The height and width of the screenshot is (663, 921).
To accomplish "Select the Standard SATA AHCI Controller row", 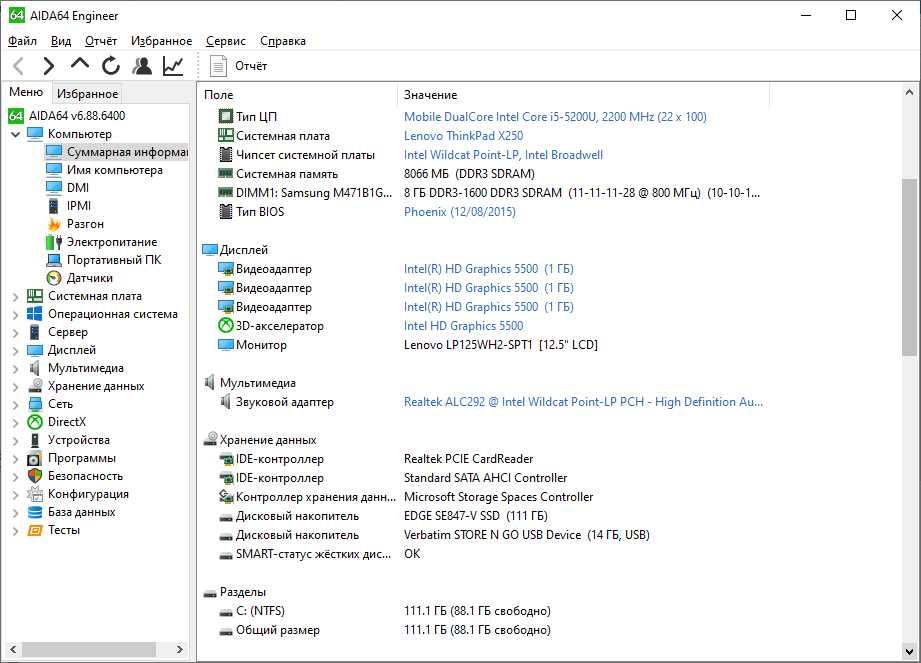I will tap(485, 477).
